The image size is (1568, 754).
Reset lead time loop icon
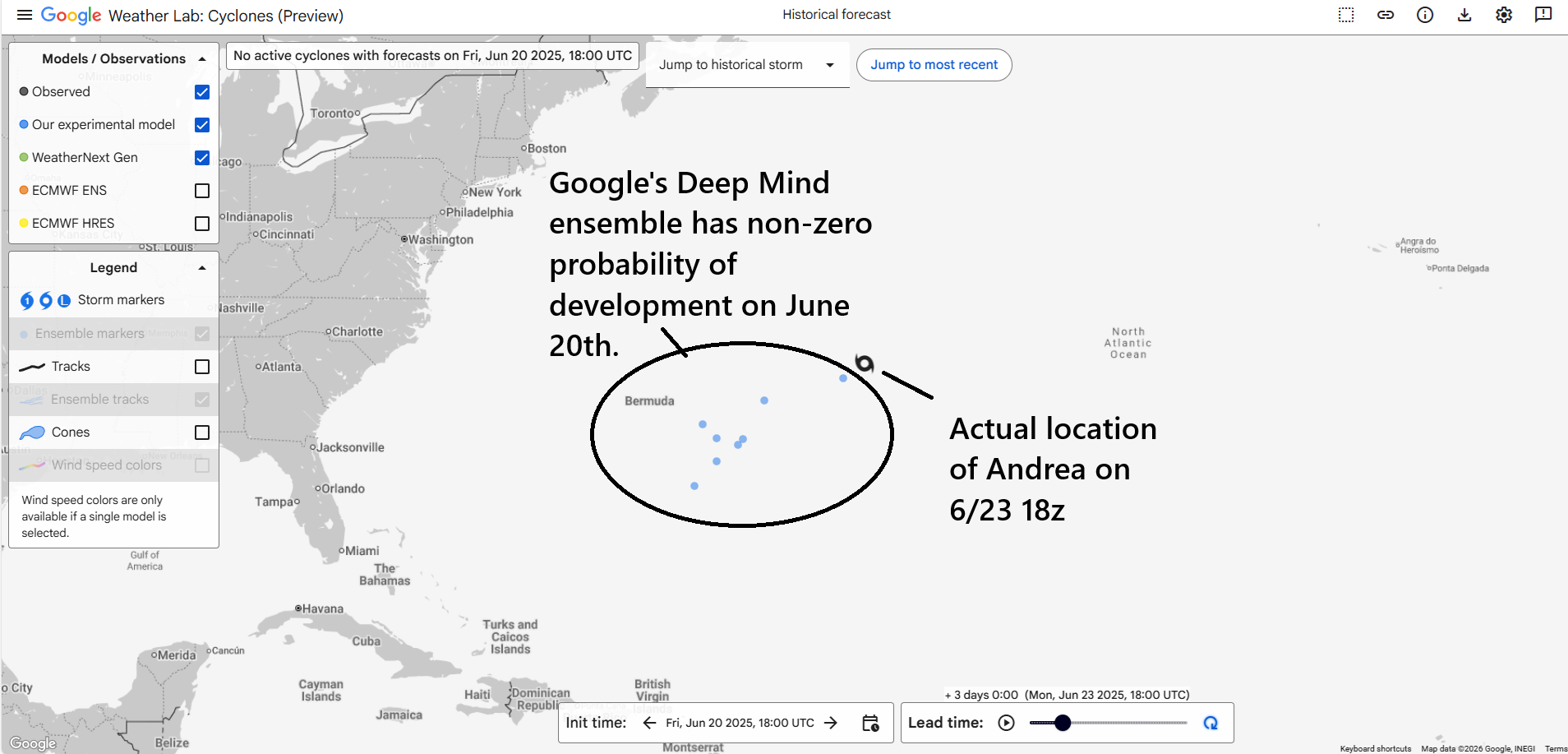point(1211,723)
